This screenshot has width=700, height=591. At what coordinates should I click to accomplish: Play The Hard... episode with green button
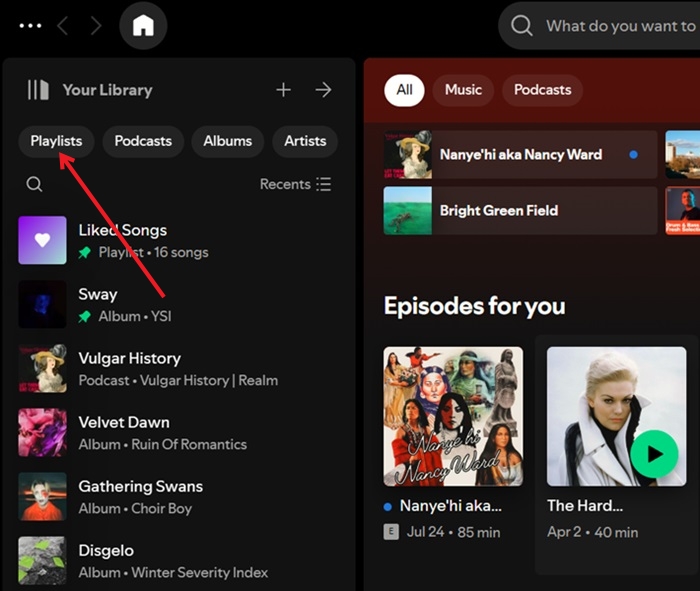[654, 454]
